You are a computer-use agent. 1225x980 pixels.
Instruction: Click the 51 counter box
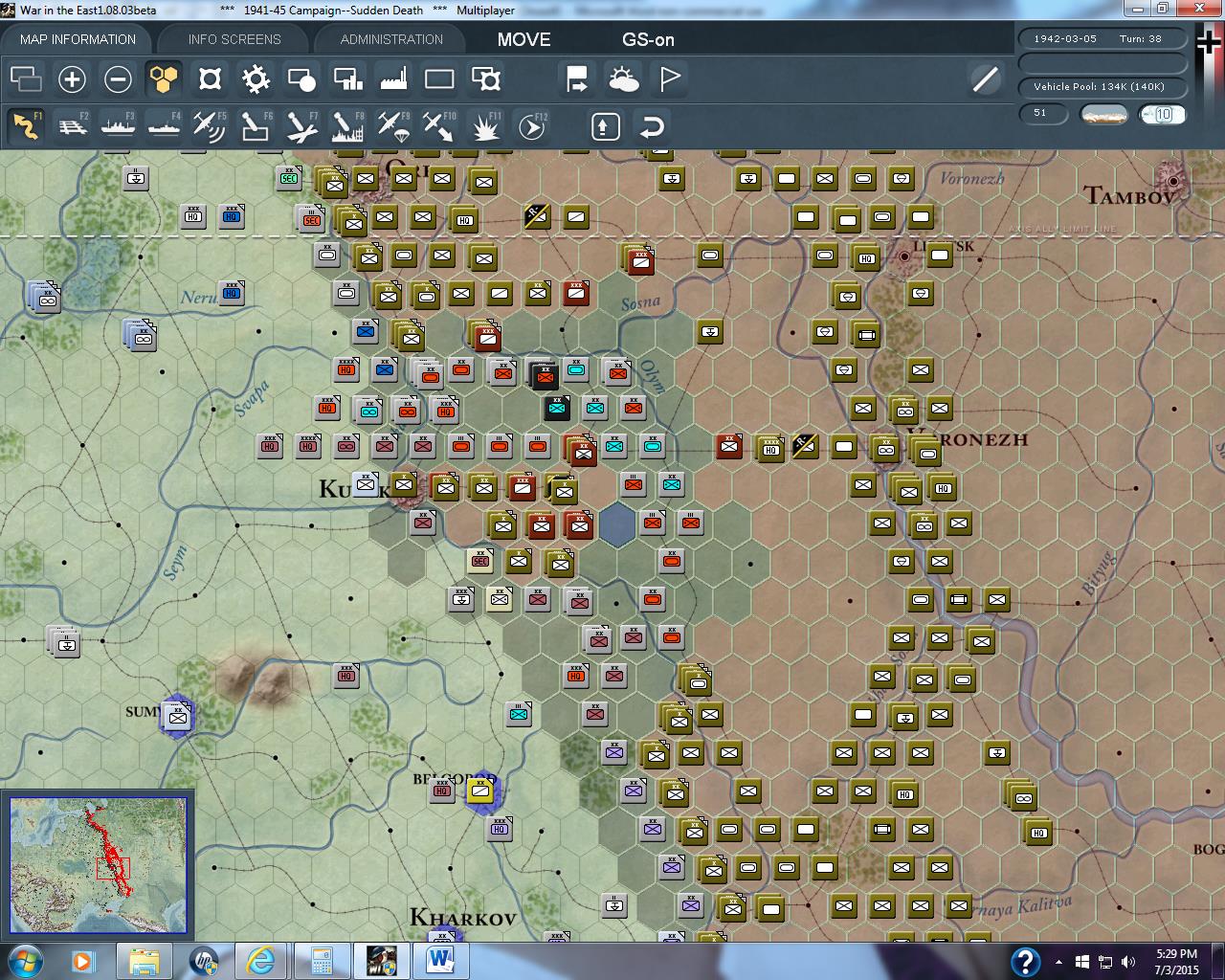[x=1041, y=114]
